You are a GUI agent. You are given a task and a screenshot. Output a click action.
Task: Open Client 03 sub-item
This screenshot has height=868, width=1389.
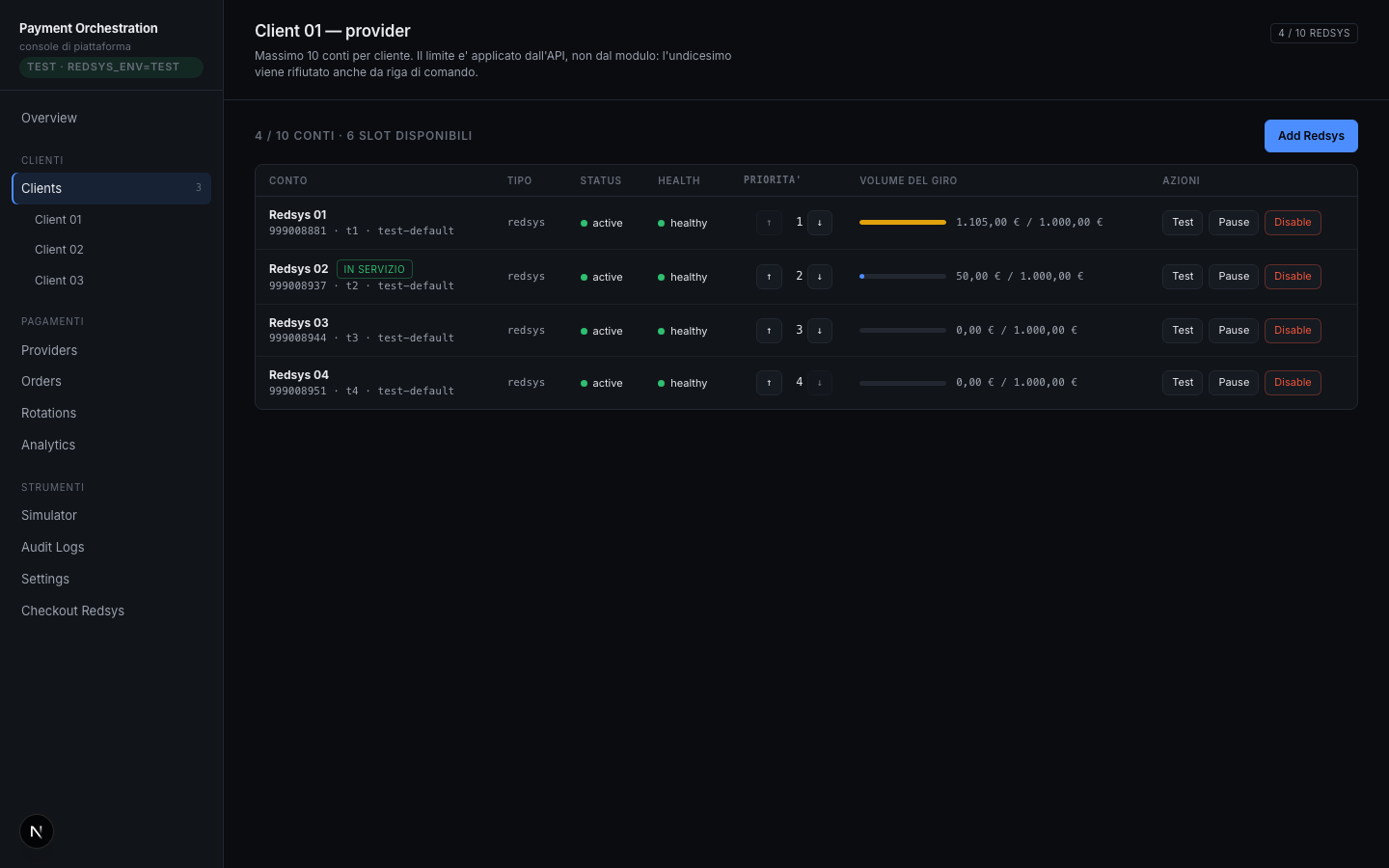click(111, 281)
